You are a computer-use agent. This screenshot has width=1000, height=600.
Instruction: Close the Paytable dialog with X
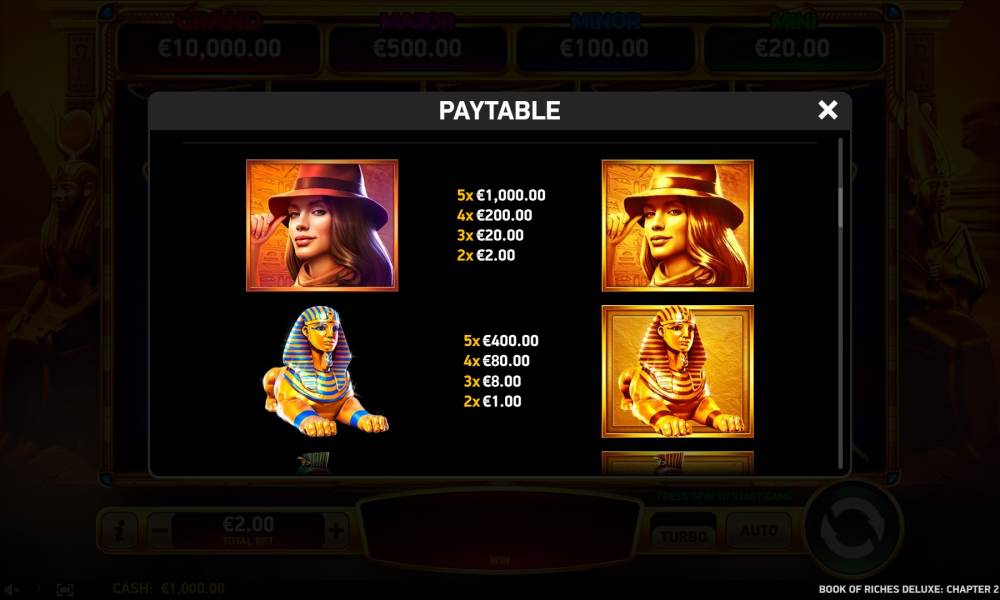[827, 110]
